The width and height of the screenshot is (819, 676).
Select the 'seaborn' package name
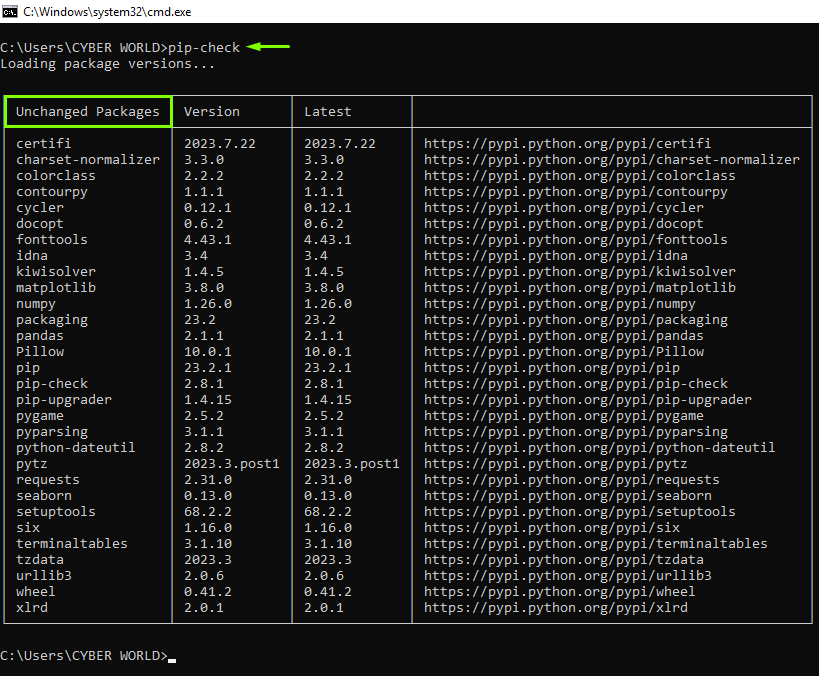click(x=43, y=496)
